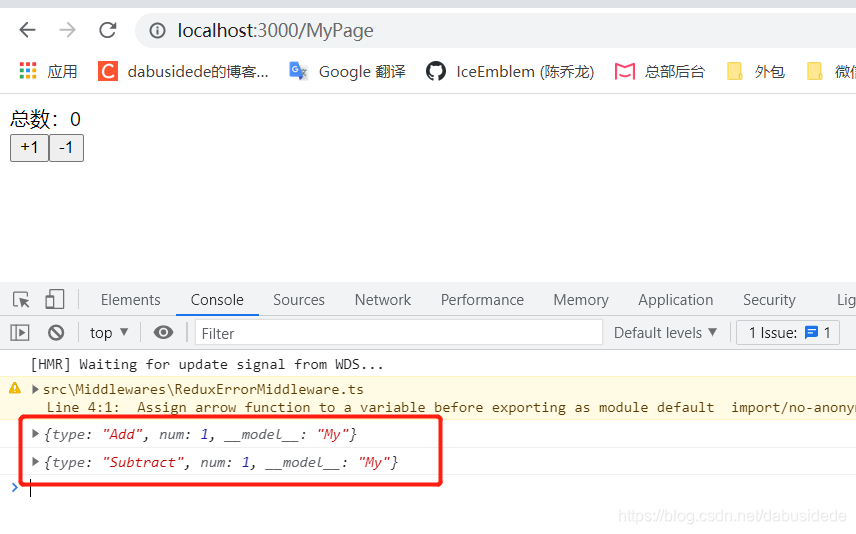Switch to the Sources tab
This screenshot has height=534, width=856.
299,300
